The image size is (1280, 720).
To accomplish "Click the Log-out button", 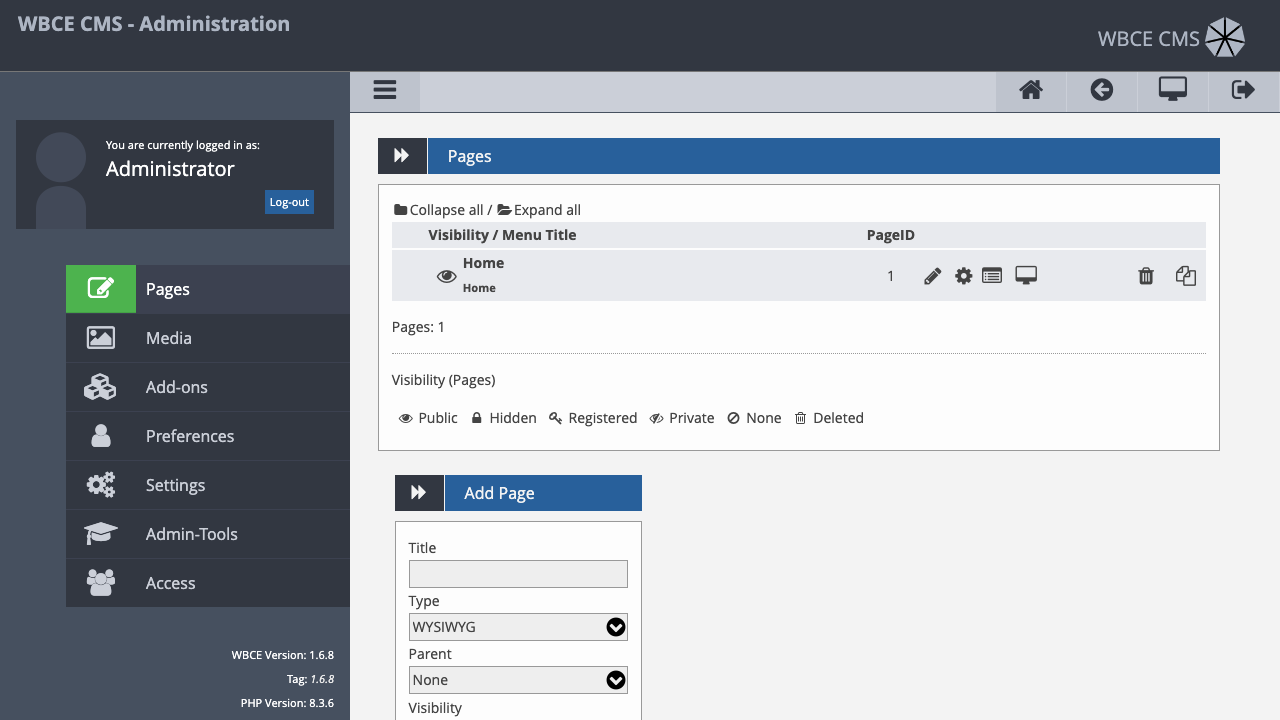I will 289,202.
